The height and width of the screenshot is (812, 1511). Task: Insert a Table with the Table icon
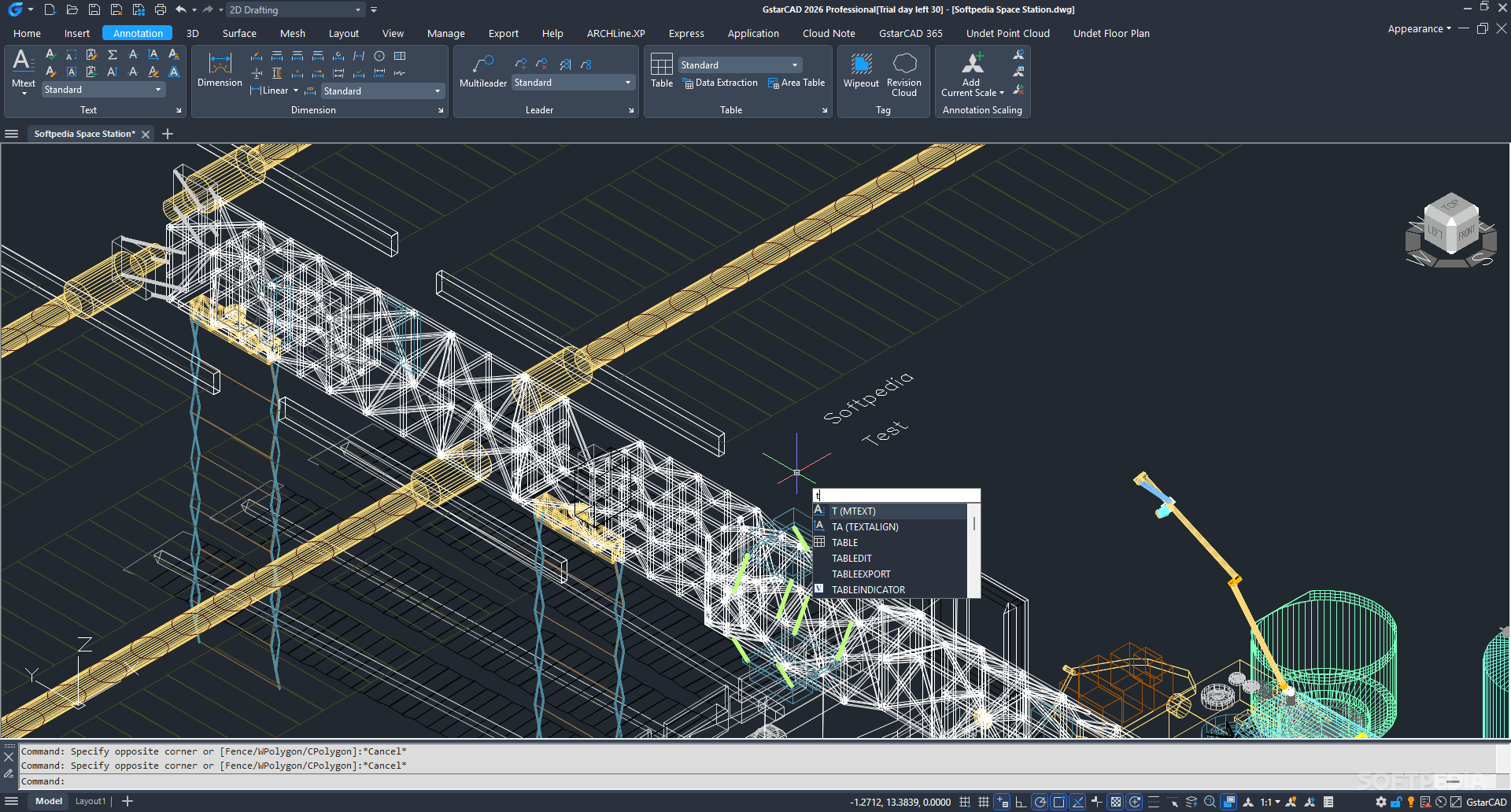tap(662, 64)
